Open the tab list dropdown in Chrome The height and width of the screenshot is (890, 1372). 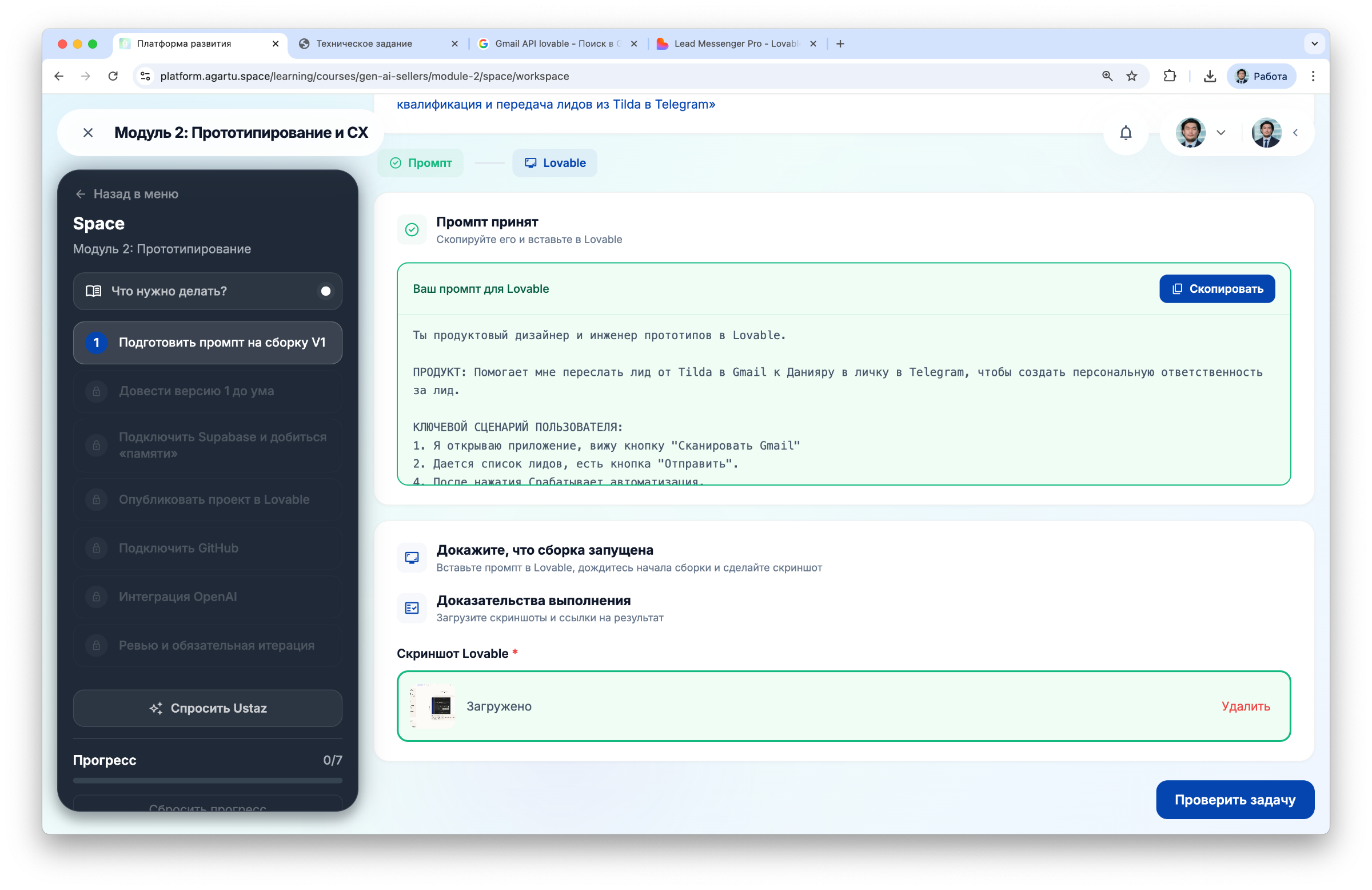(1314, 44)
